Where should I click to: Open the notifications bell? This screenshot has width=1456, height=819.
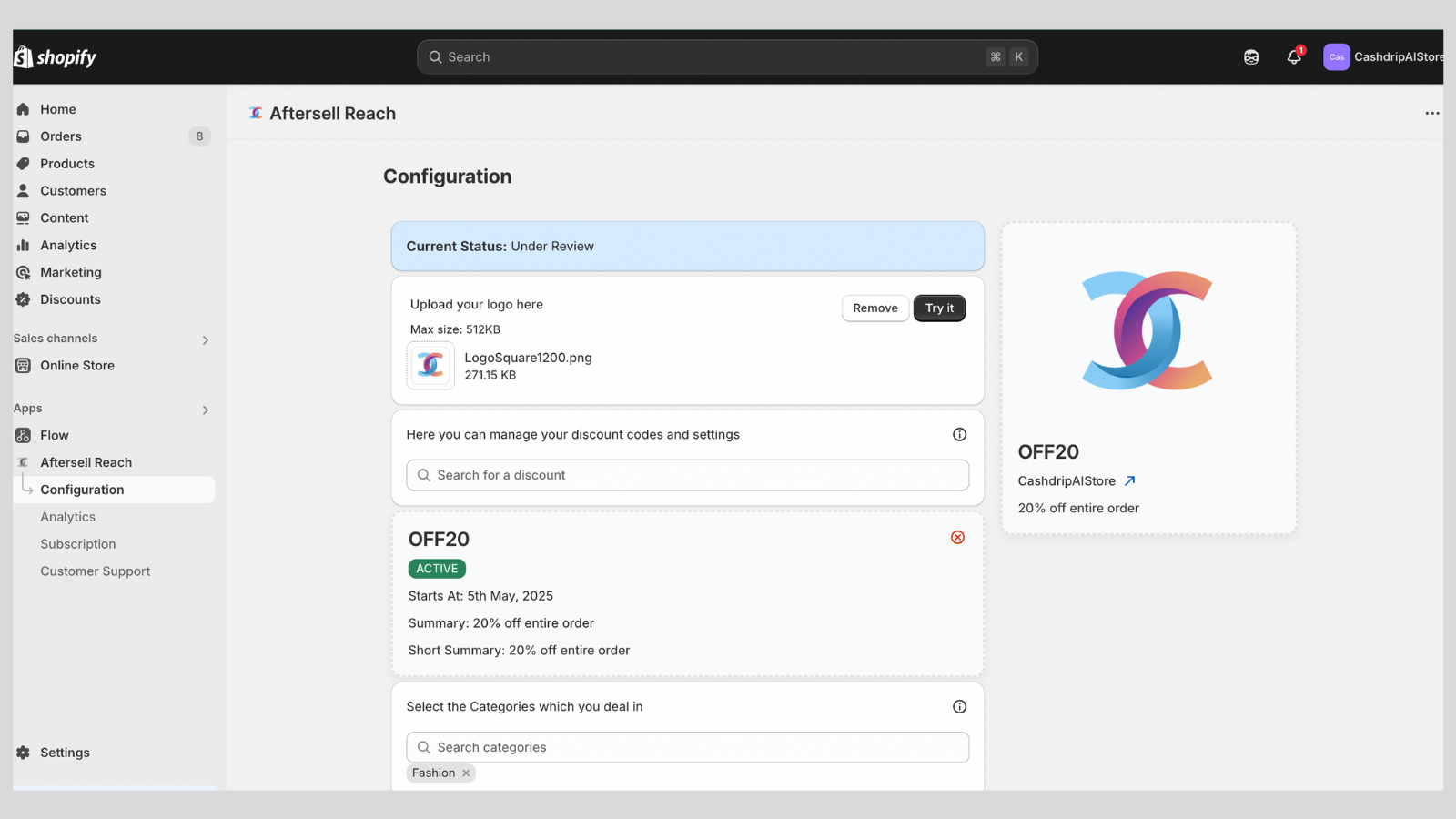point(1294,56)
